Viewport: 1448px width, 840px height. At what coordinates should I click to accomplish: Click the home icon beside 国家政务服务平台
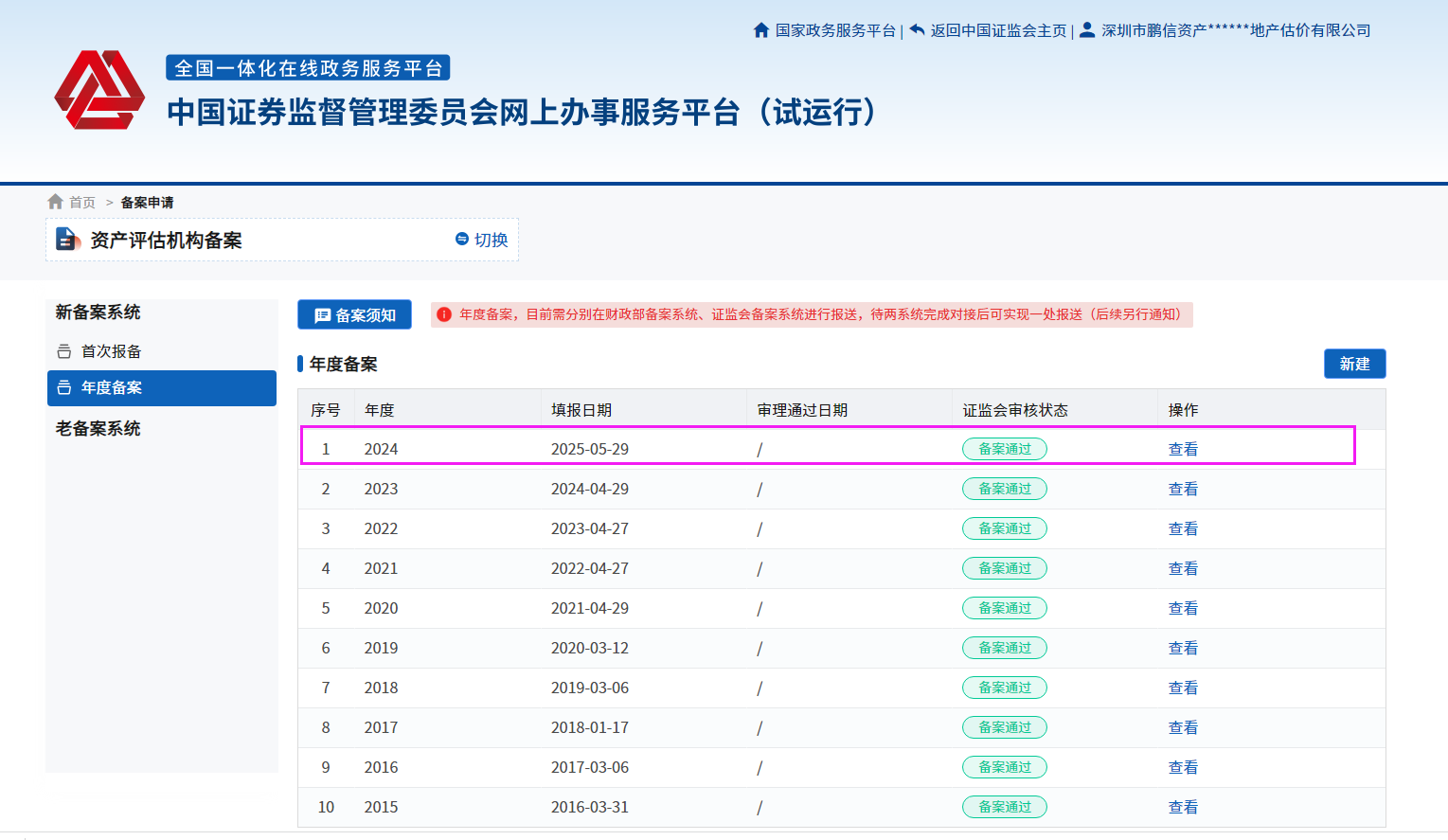760,30
